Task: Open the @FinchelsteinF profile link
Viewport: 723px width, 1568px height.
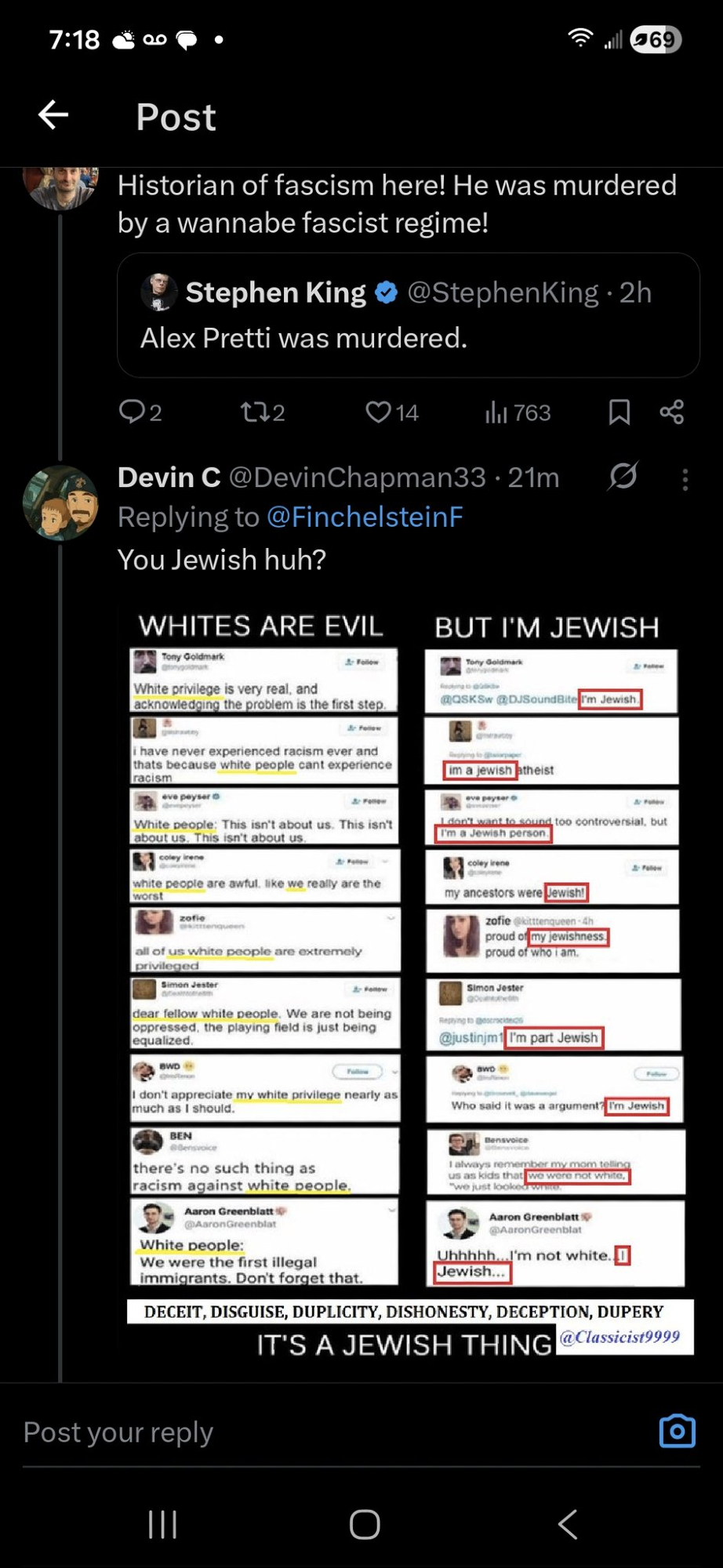Action: click(365, 517)
